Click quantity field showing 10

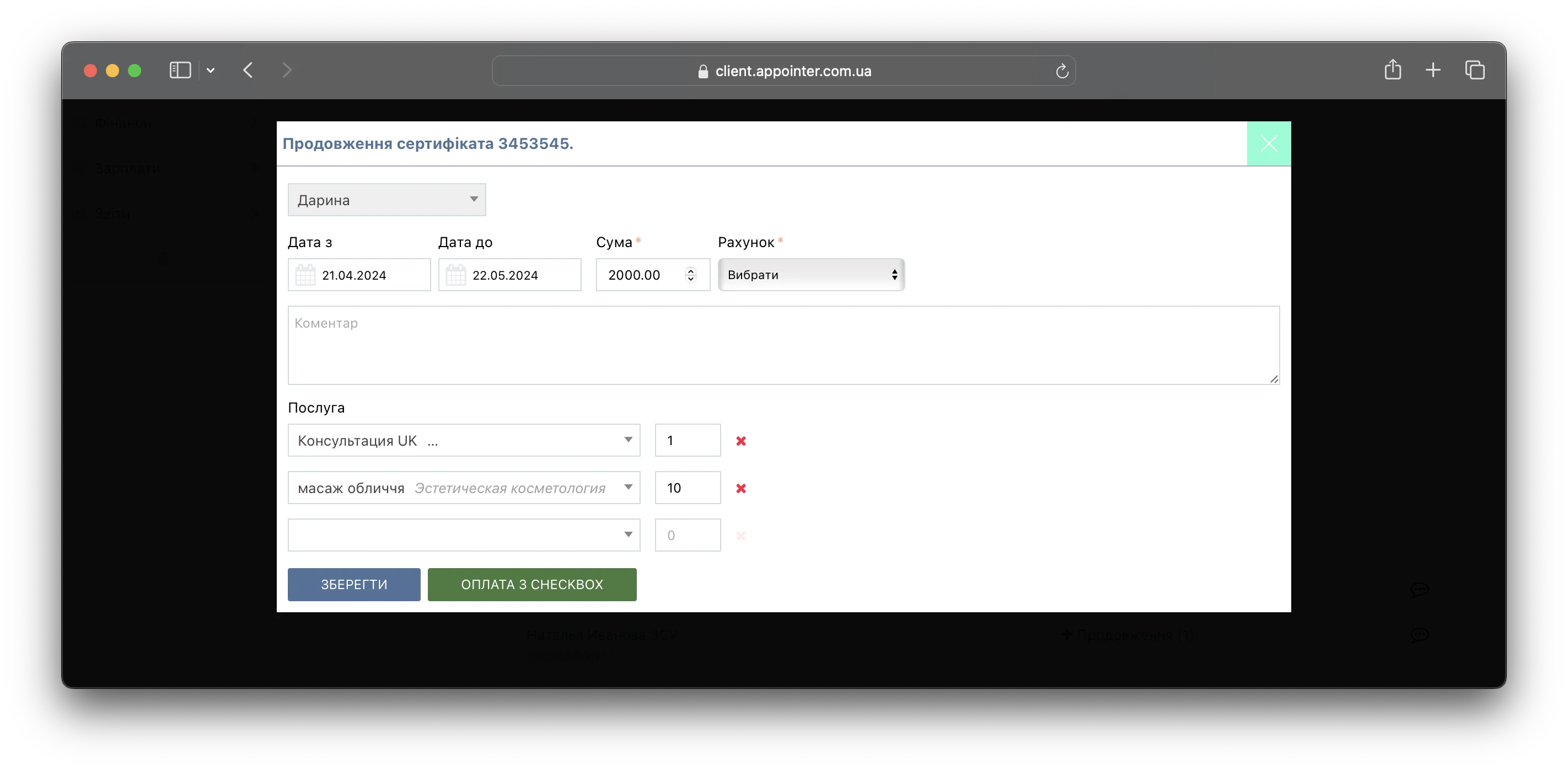point(688,488)
